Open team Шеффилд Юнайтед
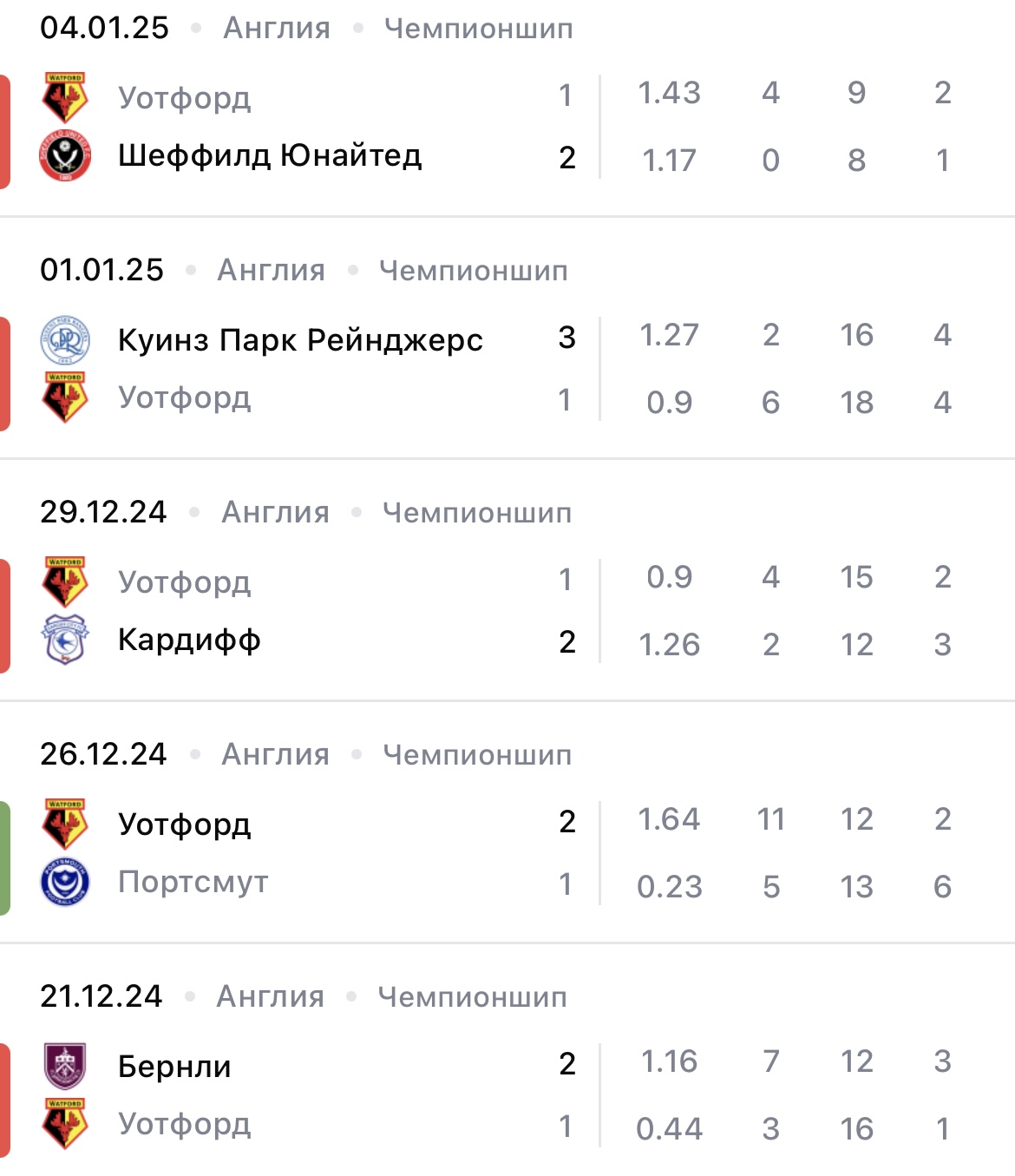The height and width of the screenshot is (1176, 1015). pos(270,156)
